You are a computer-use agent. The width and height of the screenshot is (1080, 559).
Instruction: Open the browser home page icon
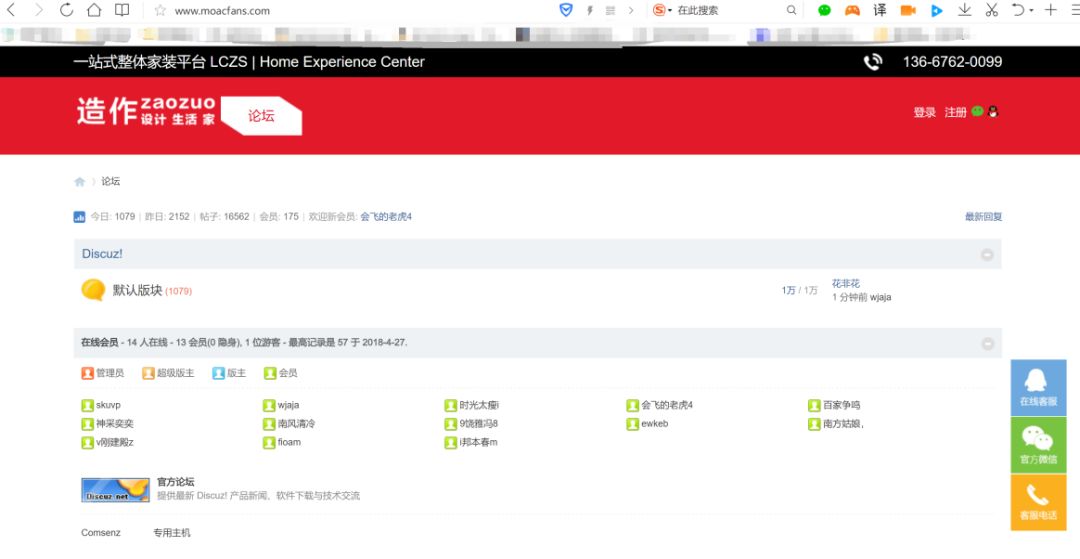click(94, 10)
